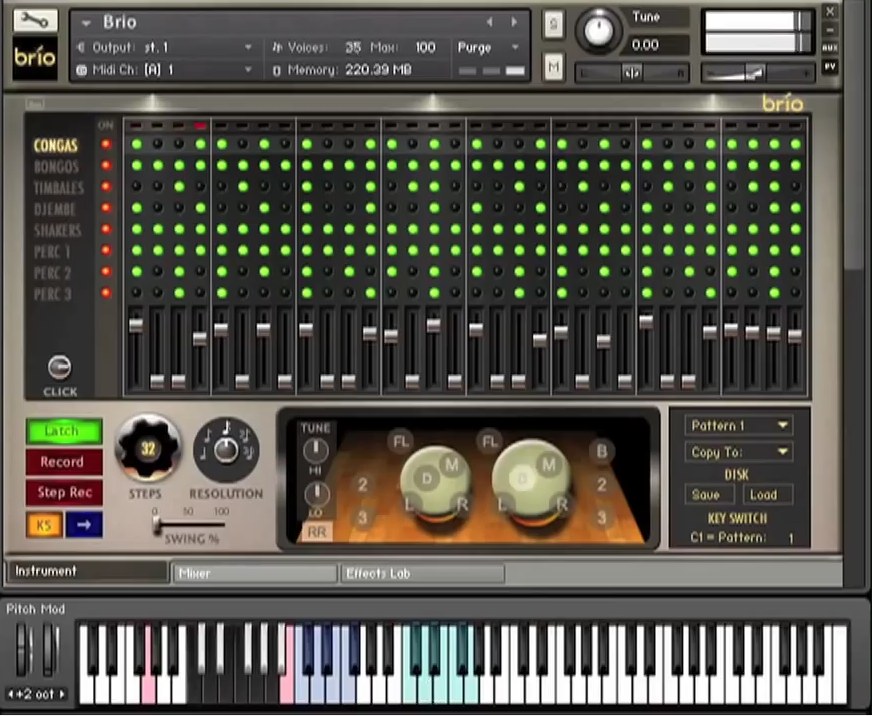Shift the keyboard octave up with the right arrow
Image resolution: width=872 pixels, height=716 pixels.
(62, 694)
